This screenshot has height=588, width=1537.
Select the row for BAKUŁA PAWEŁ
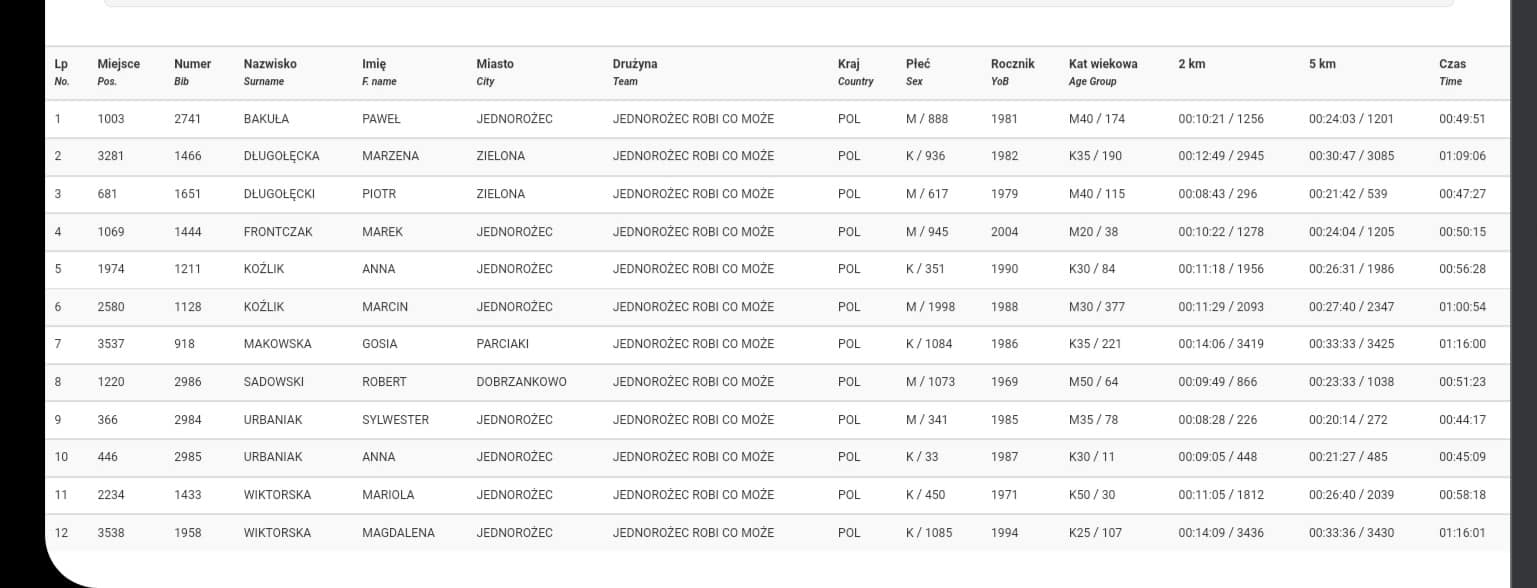(777, 119)
